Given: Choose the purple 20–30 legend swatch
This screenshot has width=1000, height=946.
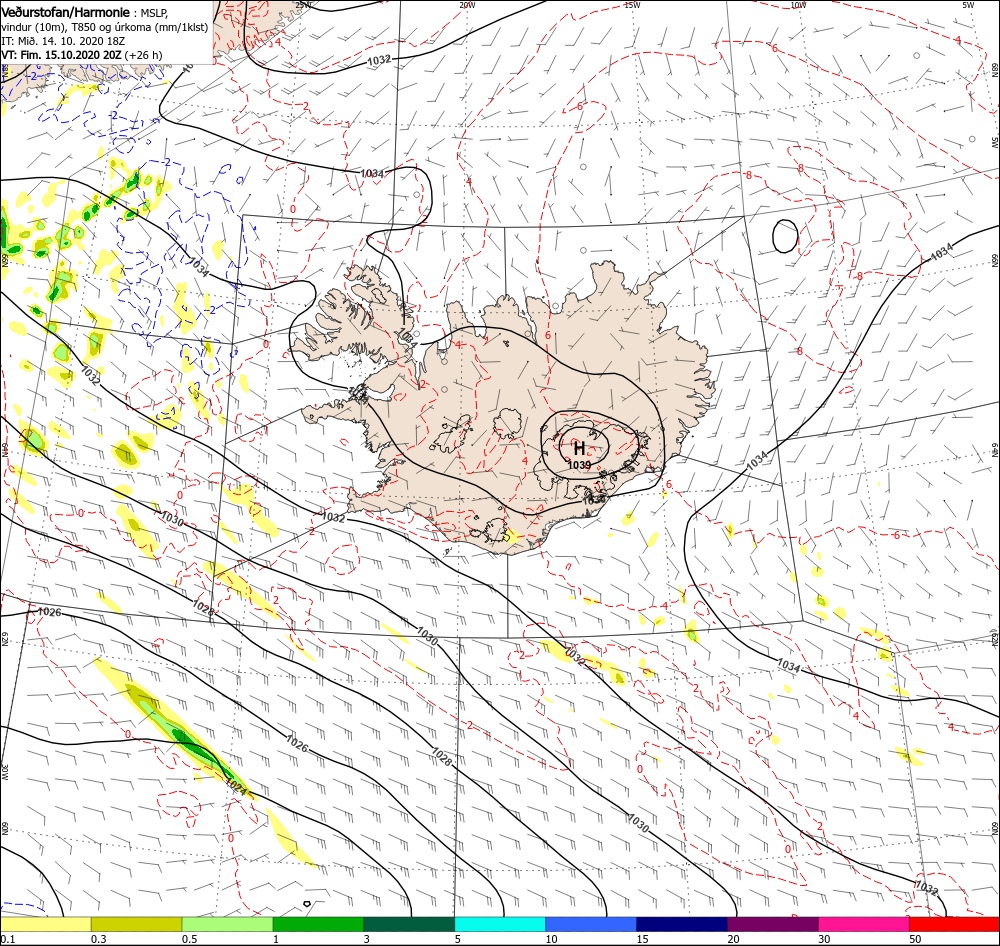Looking at the screenshot, I should tap(772, 924).
